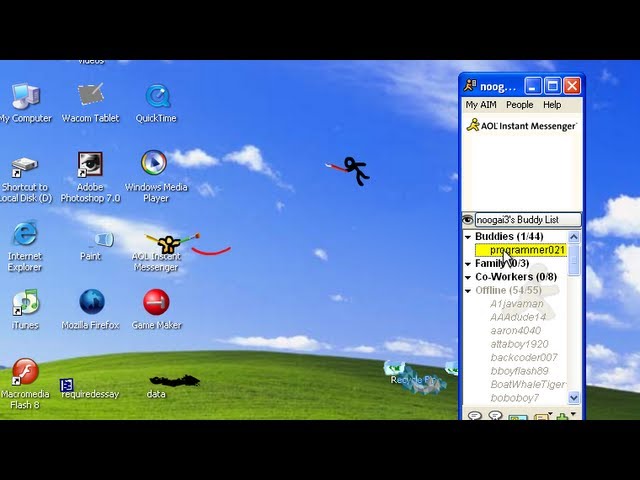Viewport: 640px width, 480px height.
Task: Click the noogai3's Buddy List text field
Action: click(x=528, y=220)
